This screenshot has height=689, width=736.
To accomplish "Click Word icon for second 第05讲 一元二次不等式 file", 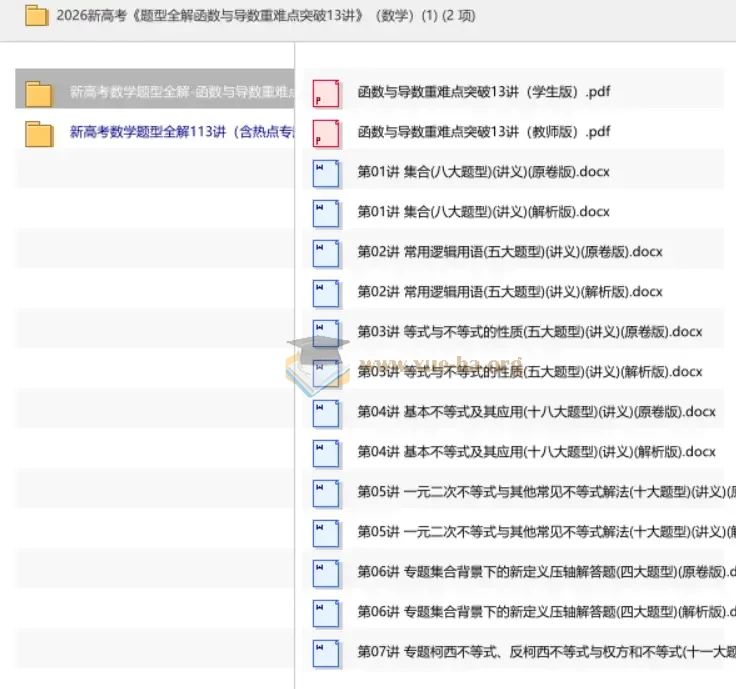I will tap(326, 534).
